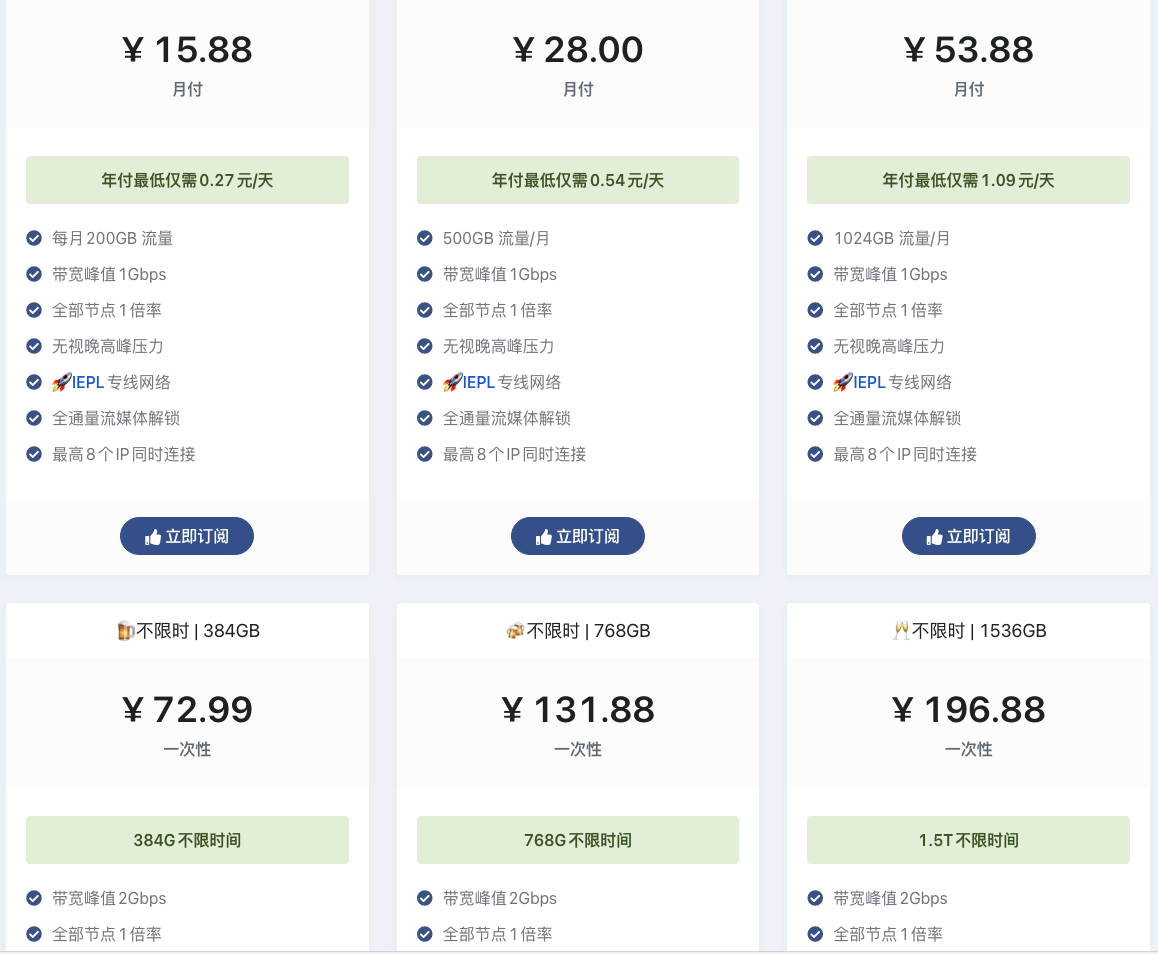
Task: Click IEPL link in ¥28.00 plan
Action: (x=479, y=382)
